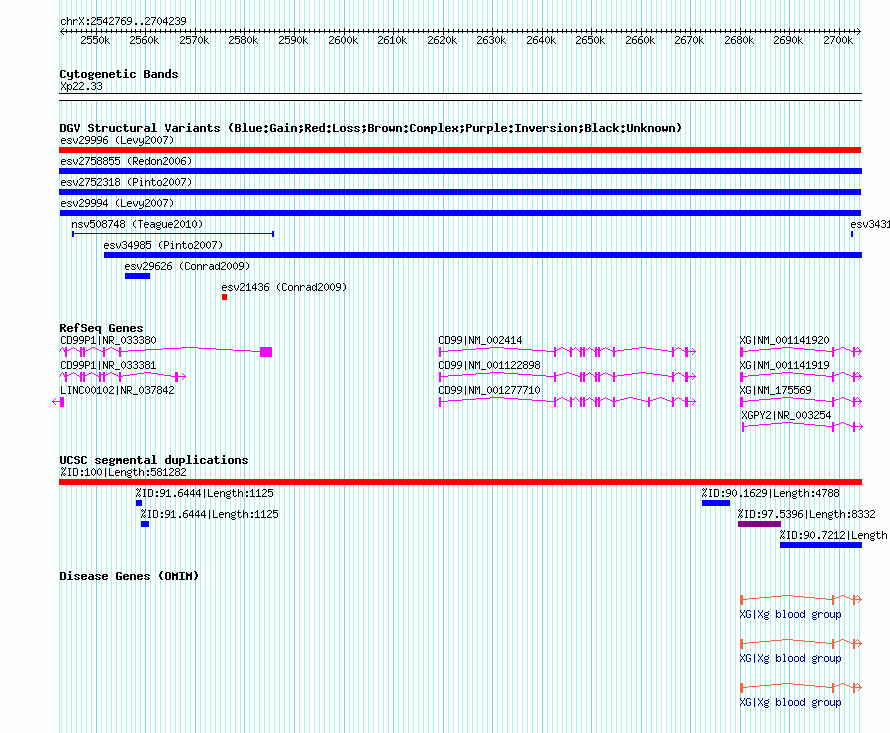The image size is (890, 733).
Task: Click the long red segmental duplication bar
Action: coord(460,482)
